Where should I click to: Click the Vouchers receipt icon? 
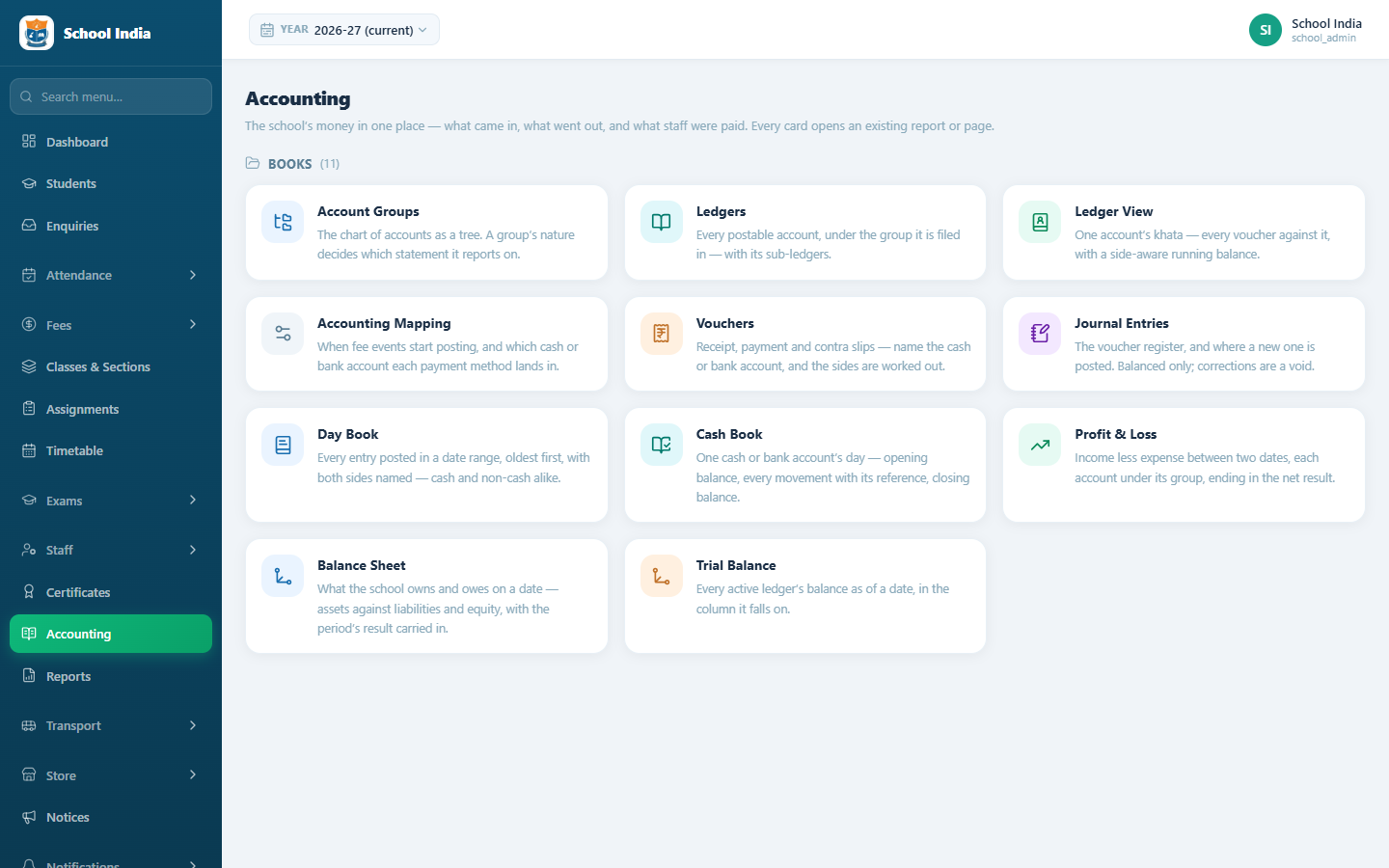(662, 334)
